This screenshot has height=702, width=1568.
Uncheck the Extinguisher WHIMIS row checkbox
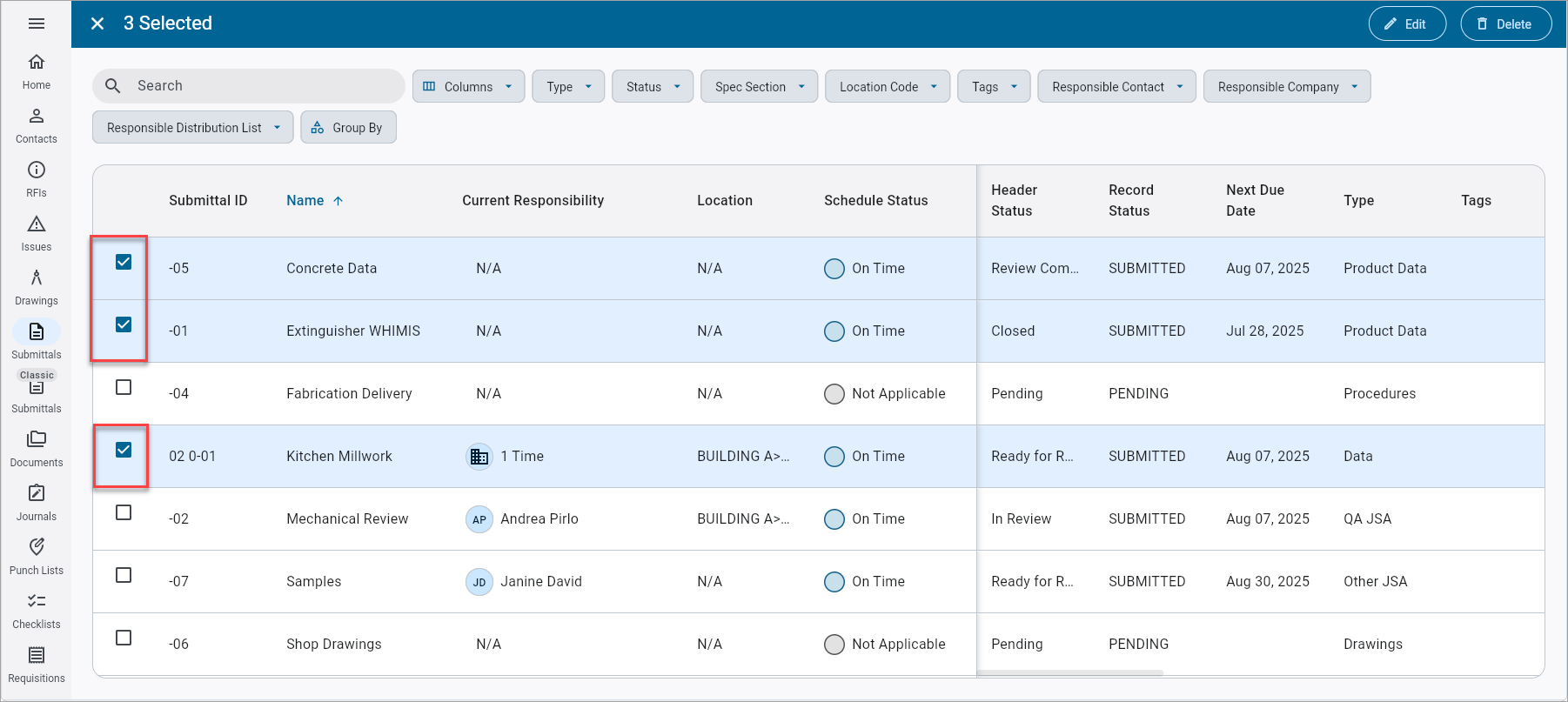[x=124, y=324]
